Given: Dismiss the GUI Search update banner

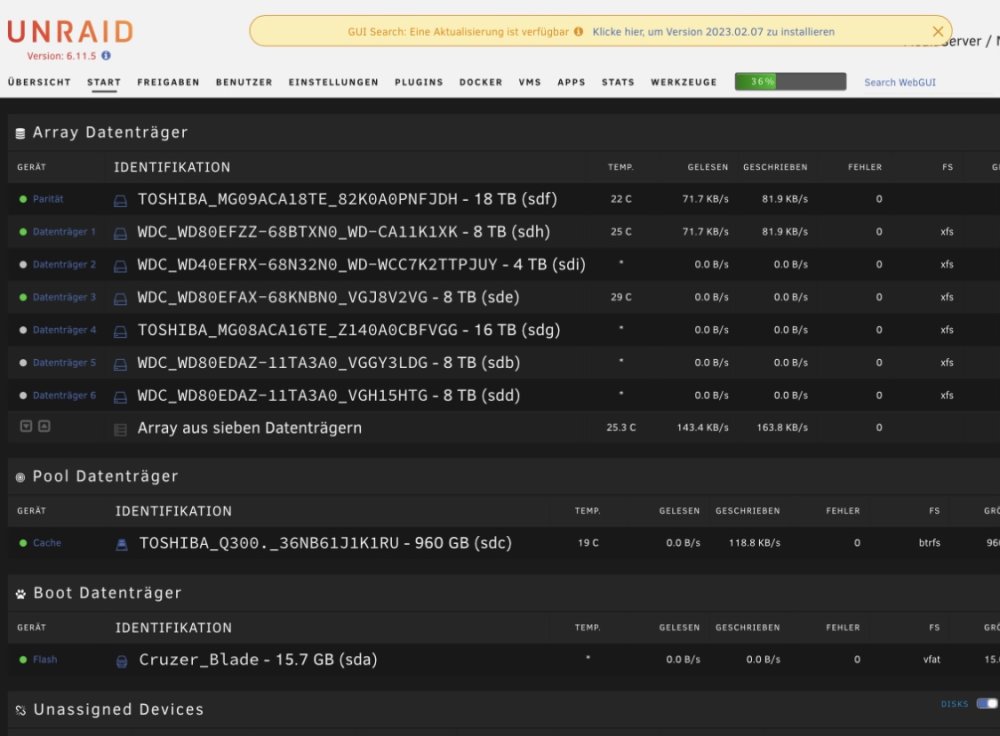Looking at the screenshot, I should tap(938, 31).
